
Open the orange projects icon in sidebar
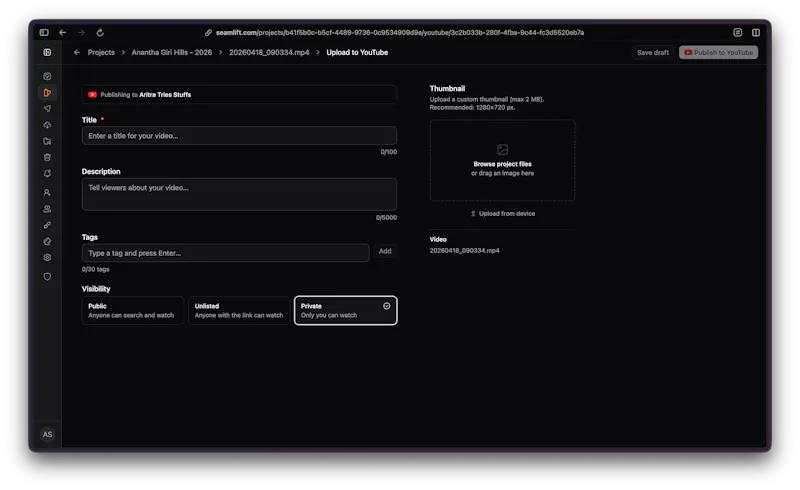pos(47,92)
